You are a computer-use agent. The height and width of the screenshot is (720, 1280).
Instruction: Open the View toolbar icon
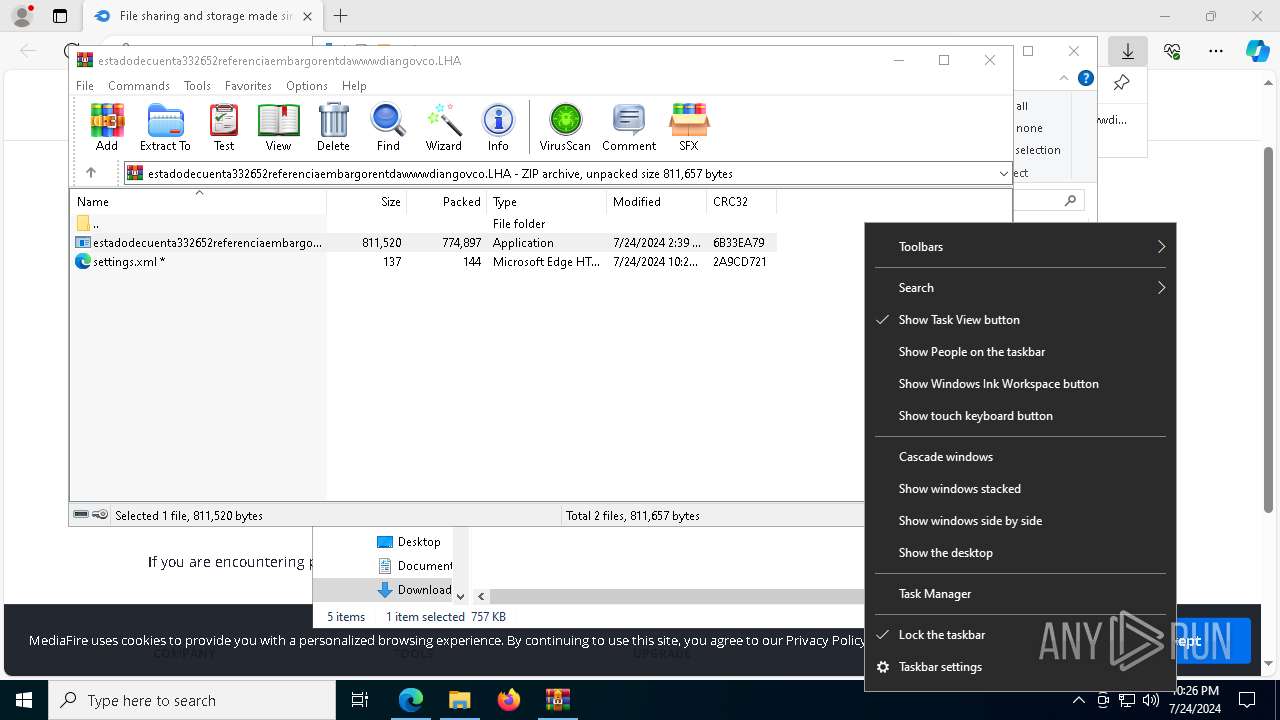tap(278, 127)
